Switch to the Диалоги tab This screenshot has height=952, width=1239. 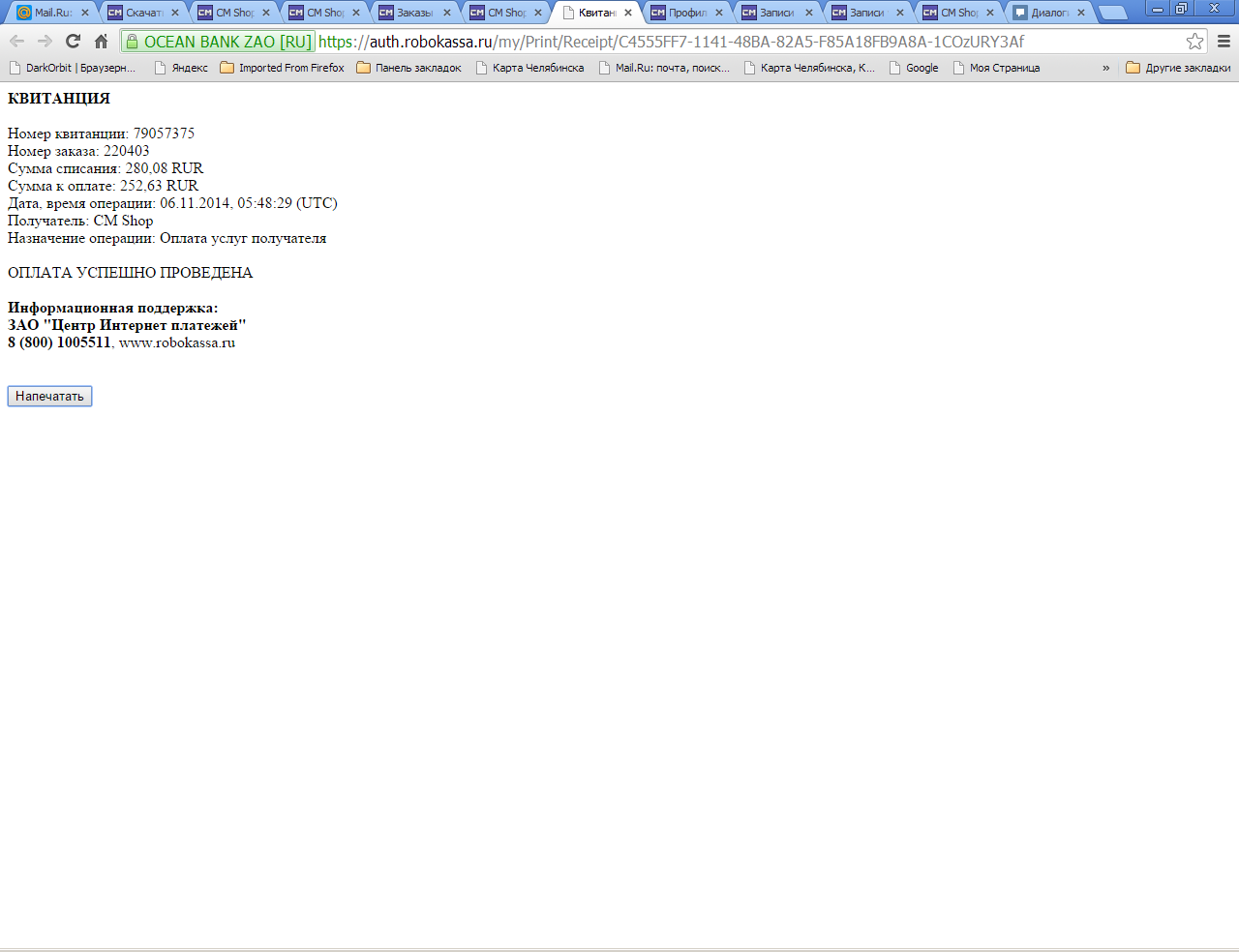tap(1049, 13)
